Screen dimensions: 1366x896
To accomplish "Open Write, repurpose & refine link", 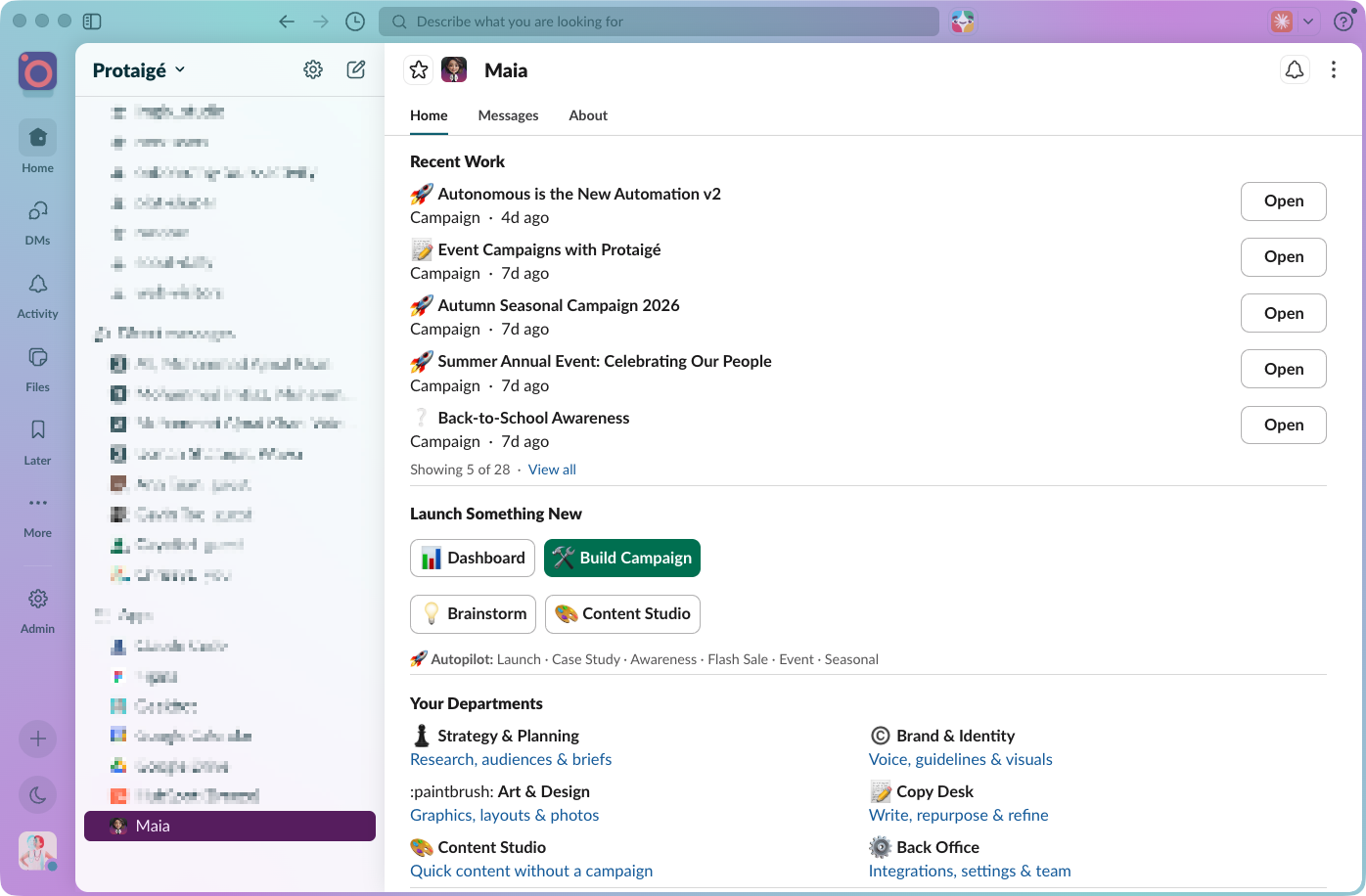I will (959, 815).
